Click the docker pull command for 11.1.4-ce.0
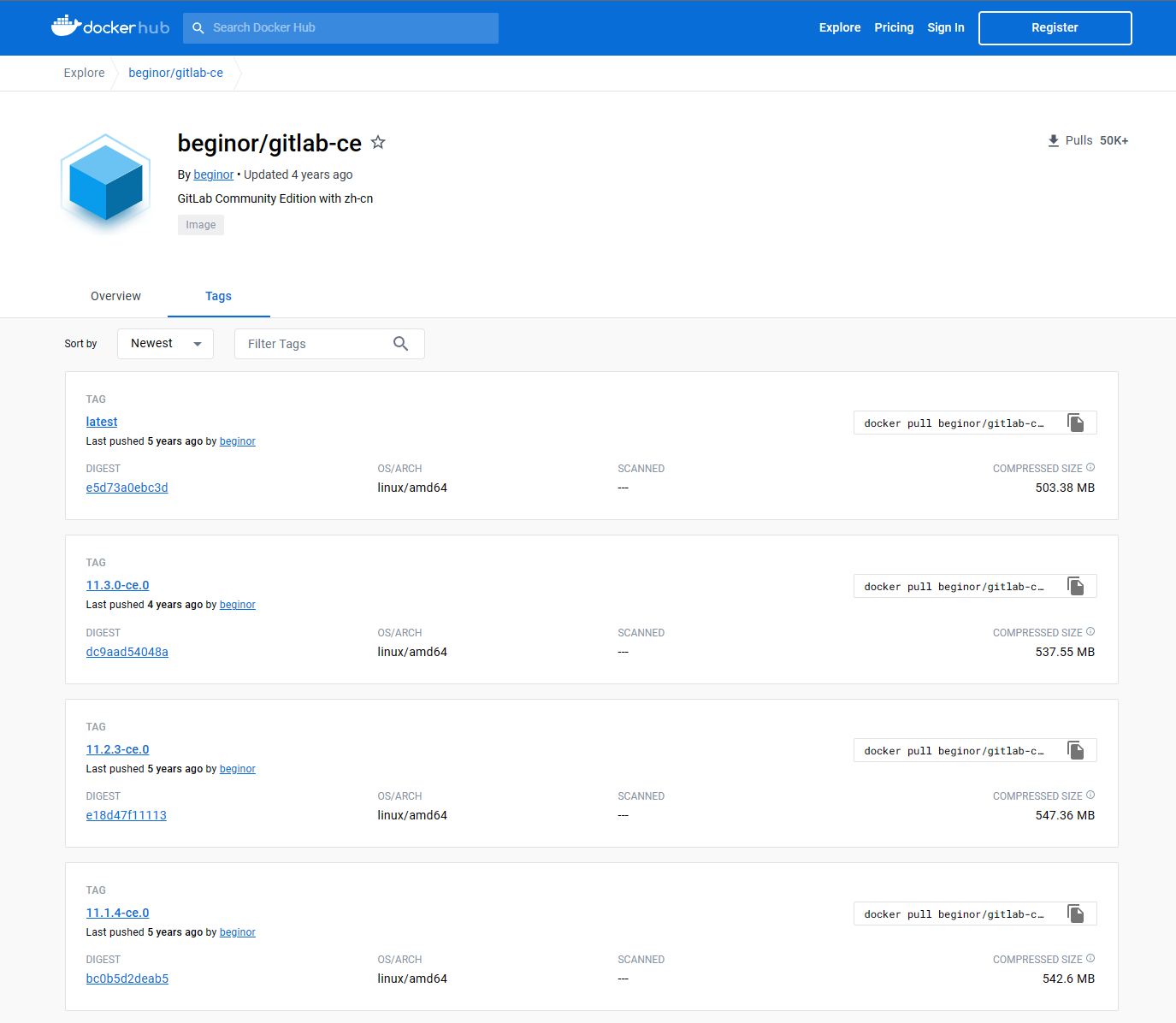Image resolution: width=1176 pixels, height=1023 pixels. (x=954, y=914)
